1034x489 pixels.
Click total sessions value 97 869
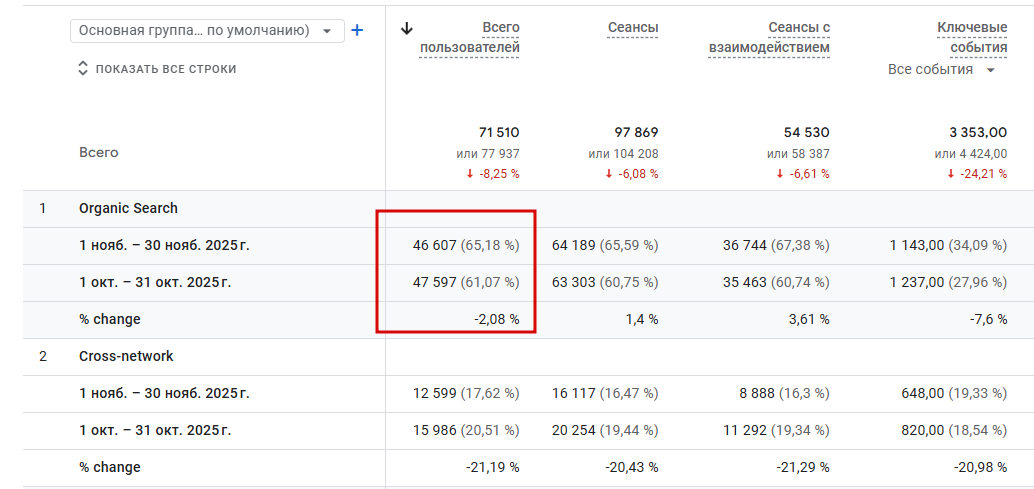point(636,133)
